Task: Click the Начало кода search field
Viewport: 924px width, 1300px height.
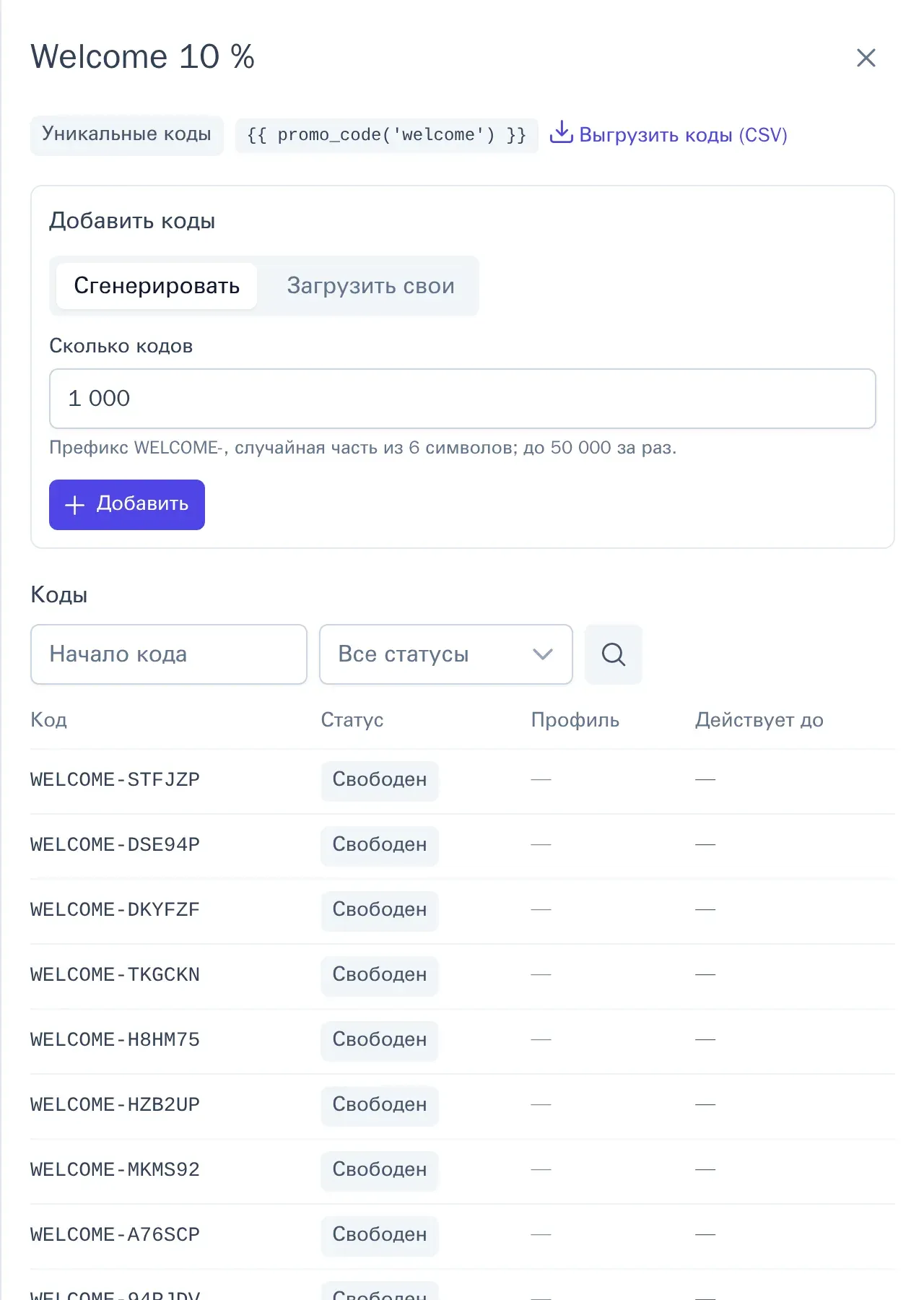Action: tap(169, 654)
